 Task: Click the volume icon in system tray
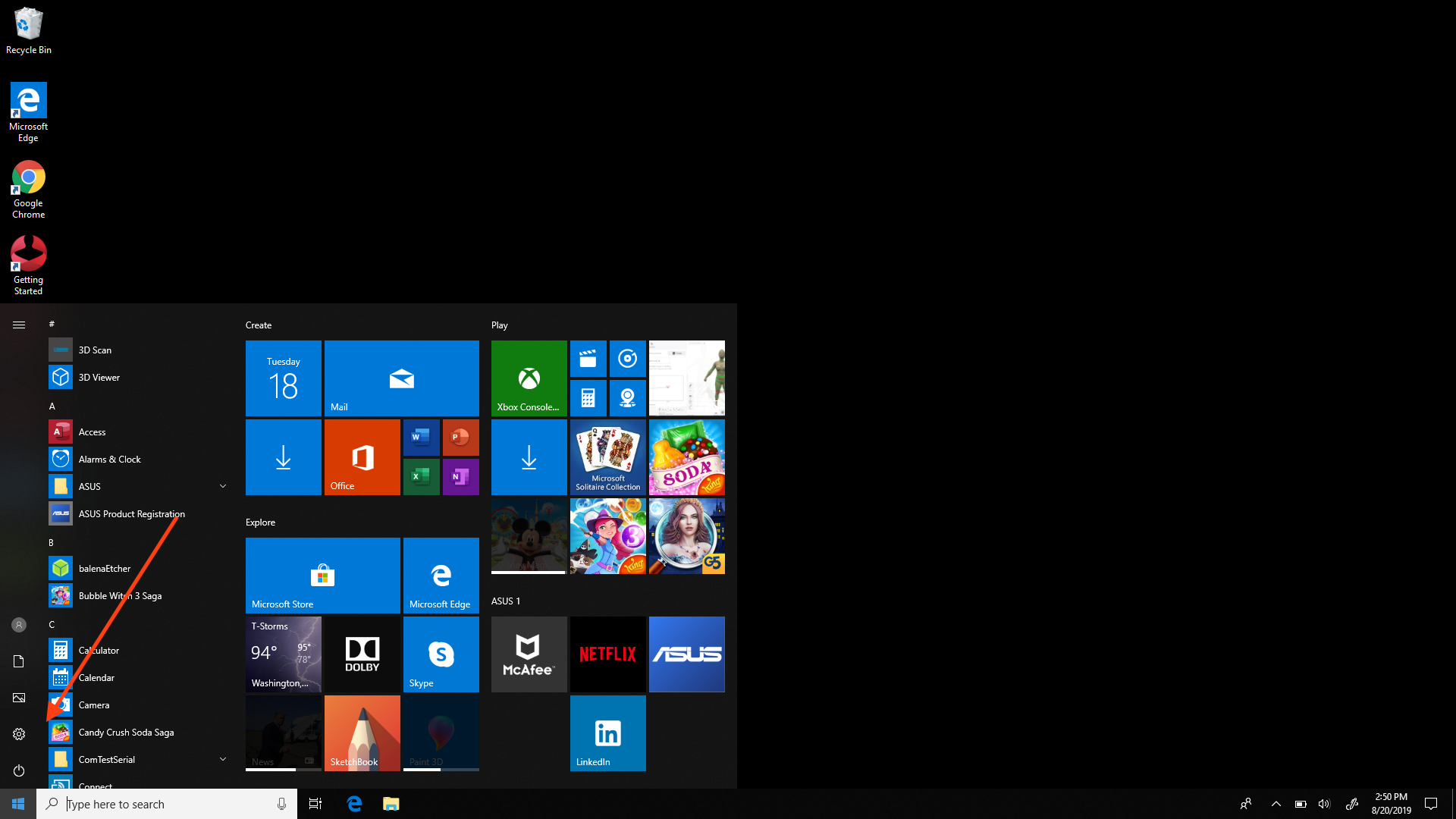click(x=1324, y=804)
